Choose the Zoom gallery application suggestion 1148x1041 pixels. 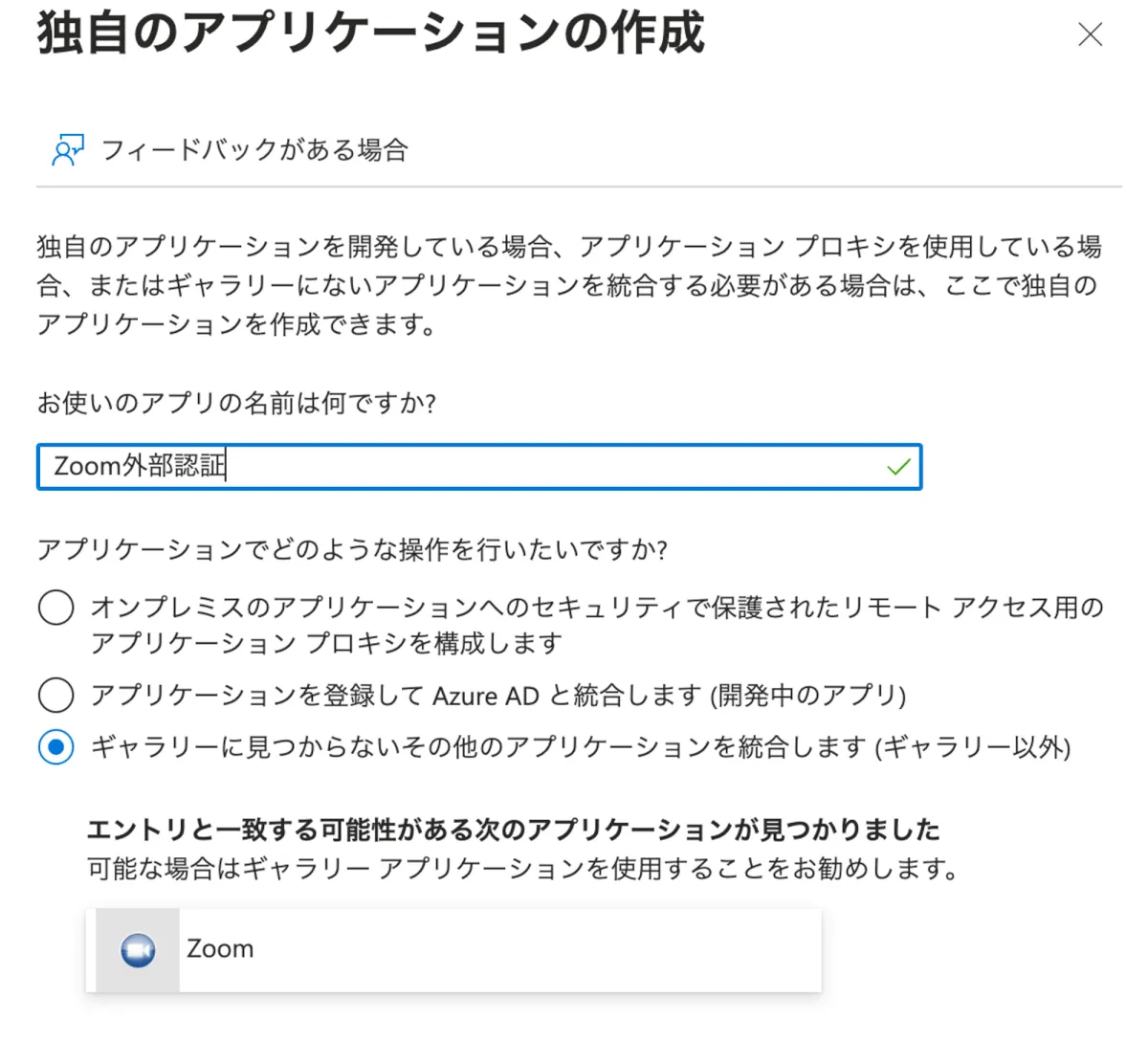click(453, 950)
